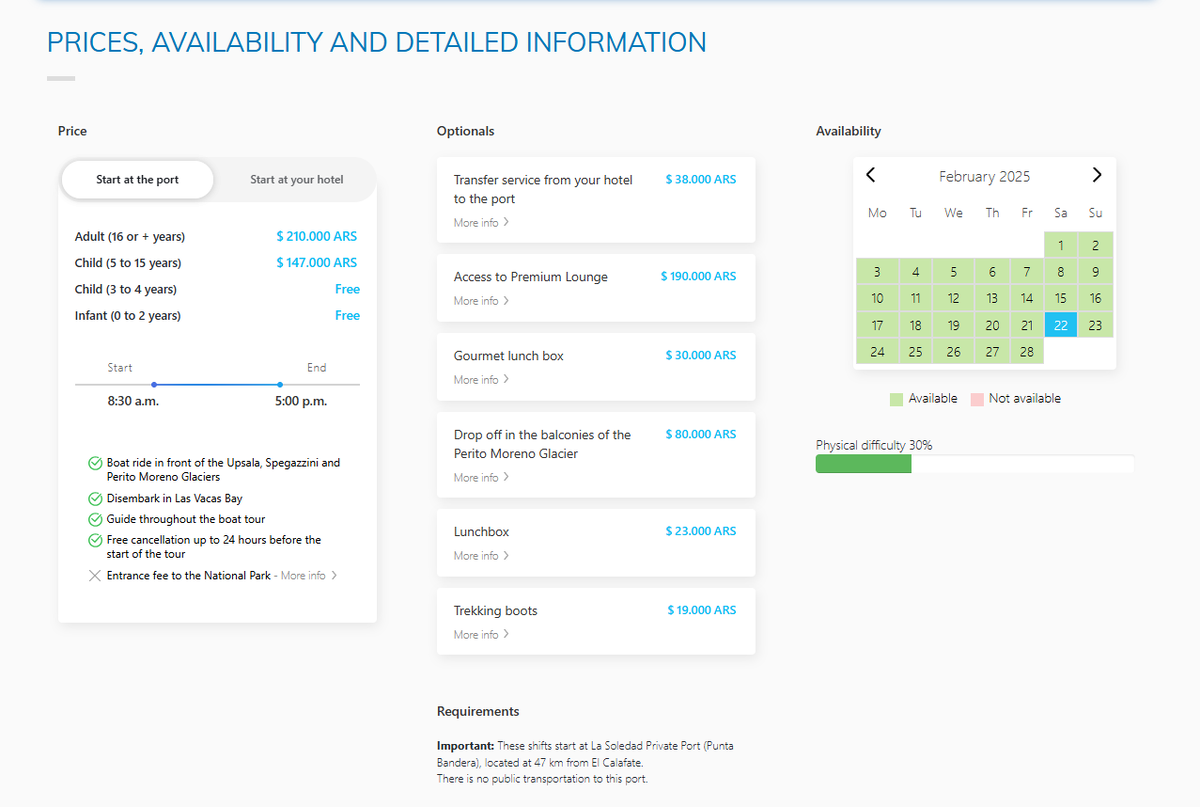Pick February 3 in calendar
This screenshot has height=807, width=1200.
point(877,272)
